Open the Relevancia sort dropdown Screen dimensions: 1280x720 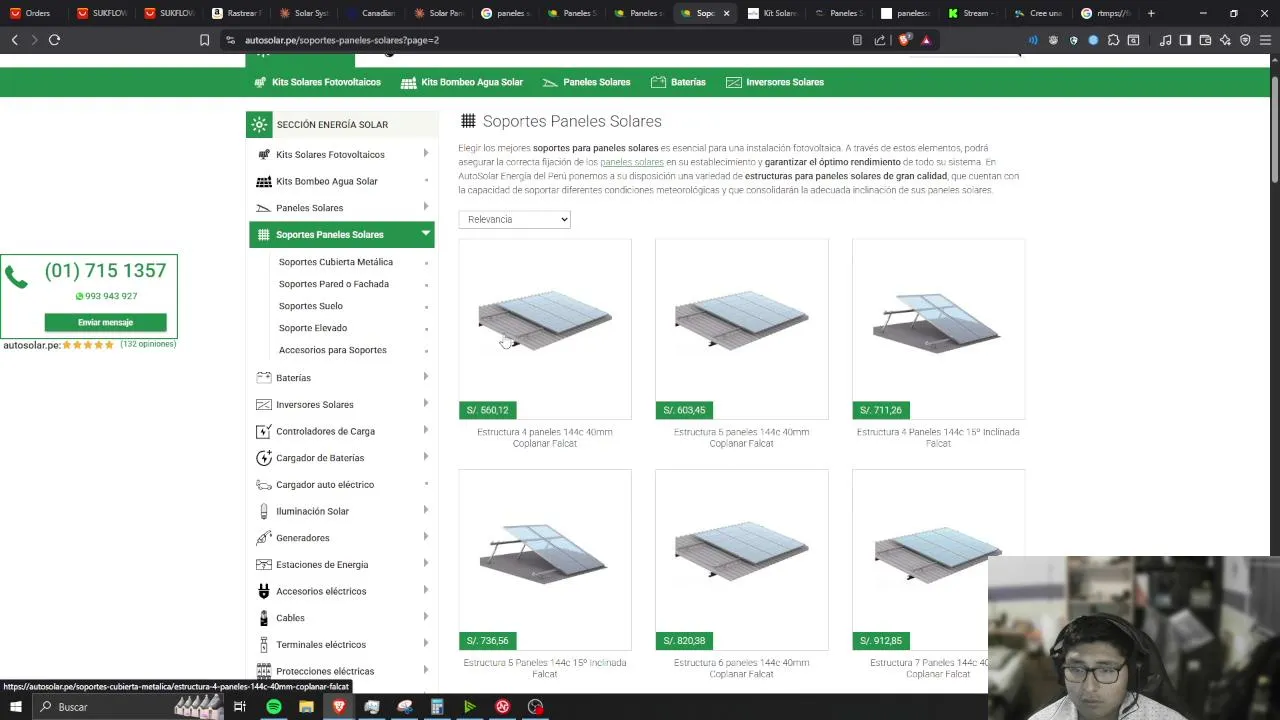(x=514, y=219)
